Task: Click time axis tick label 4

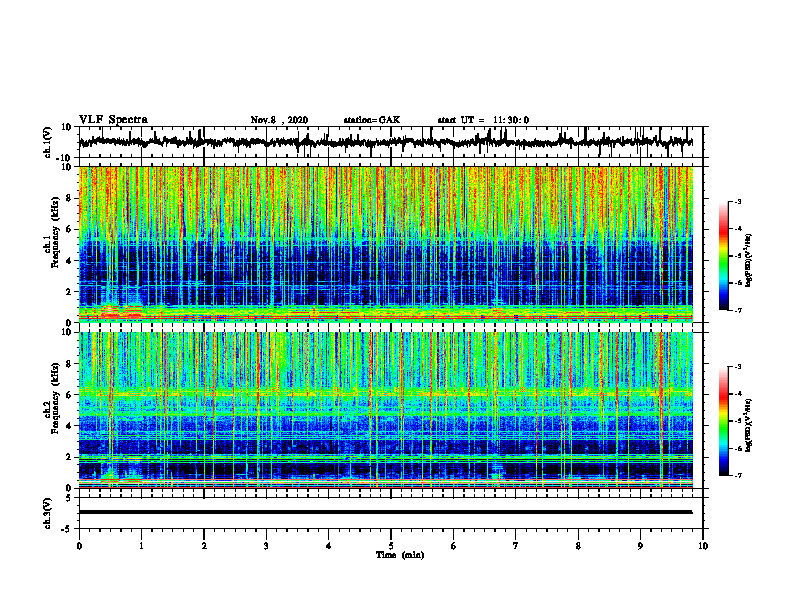Action: pos(329,546)
